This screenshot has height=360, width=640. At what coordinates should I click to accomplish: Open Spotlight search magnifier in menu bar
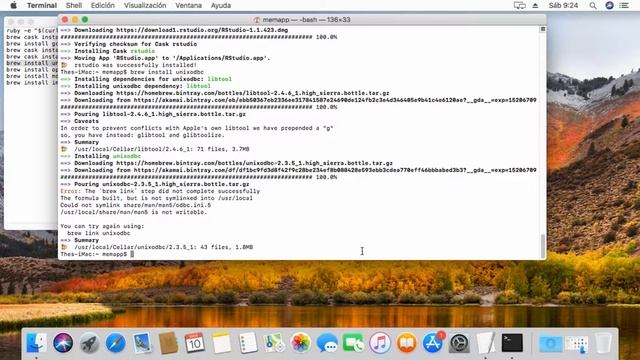point(593,5)
